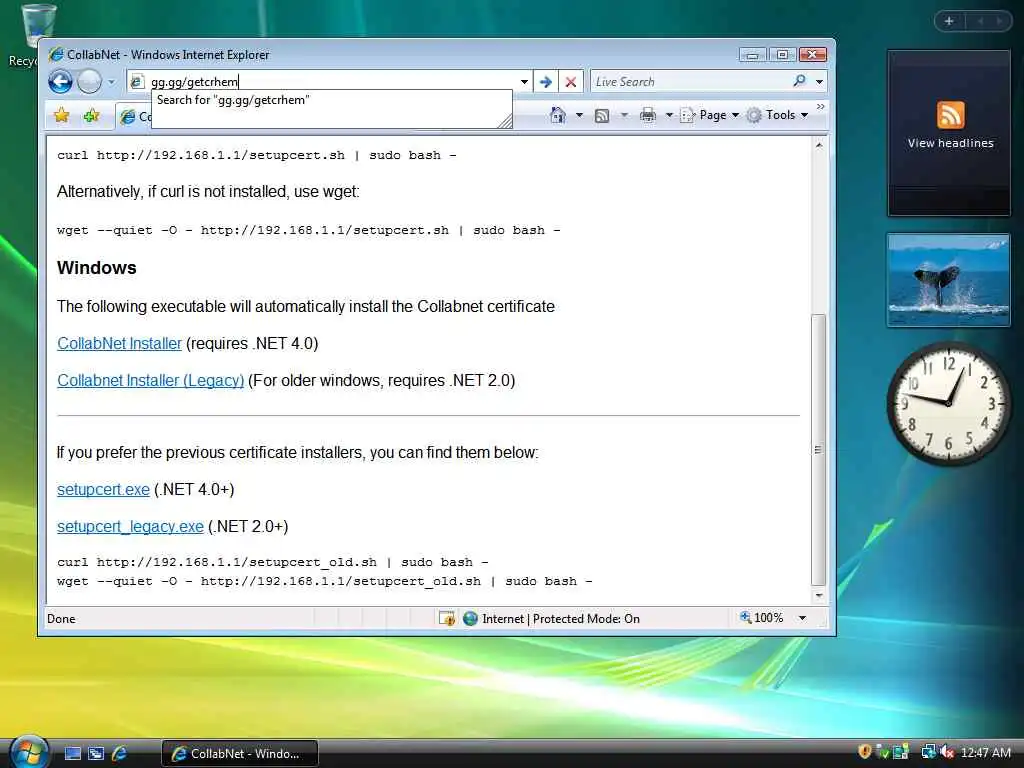1024x768 pixels.
Task: Click the 100% zoom level button
Action: pyautogui.click(x=761, y=618)
